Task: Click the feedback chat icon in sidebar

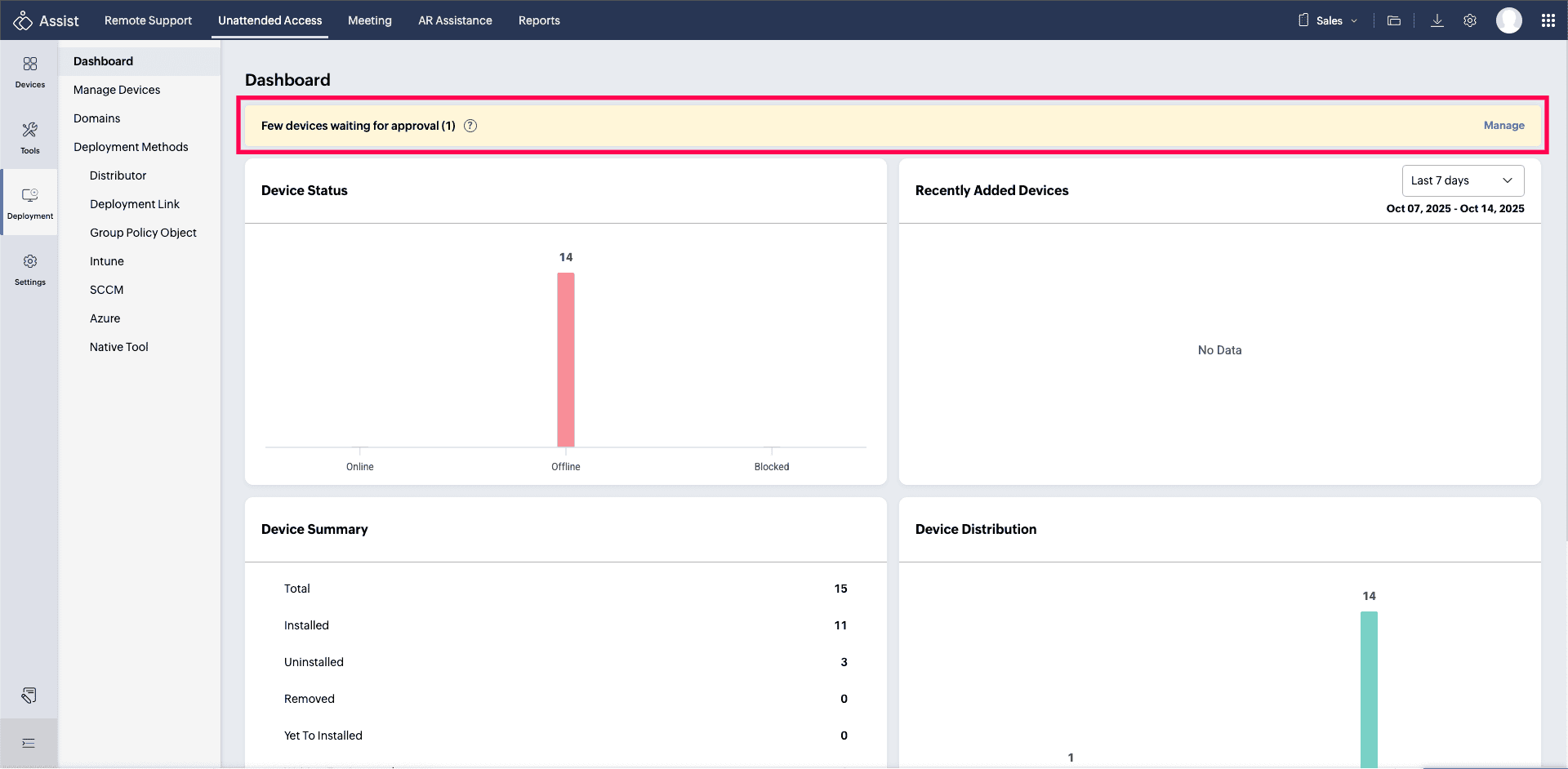Action: click(x=29, y=696)
